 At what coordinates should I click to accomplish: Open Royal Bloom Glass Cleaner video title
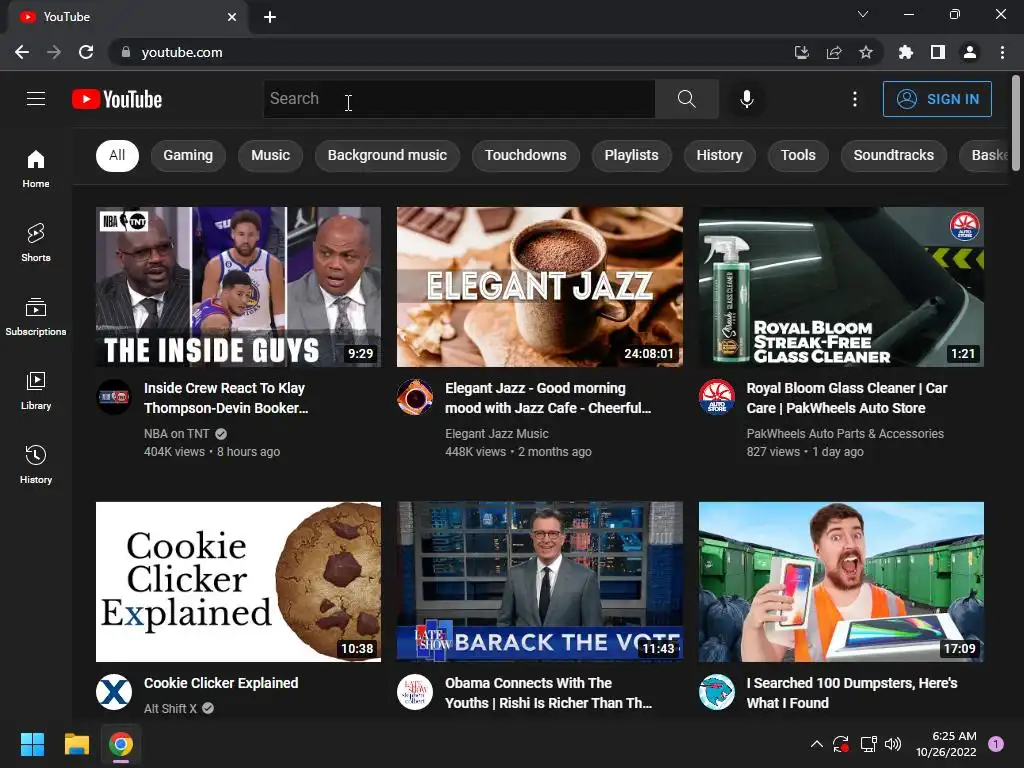(x=846, y=398)
